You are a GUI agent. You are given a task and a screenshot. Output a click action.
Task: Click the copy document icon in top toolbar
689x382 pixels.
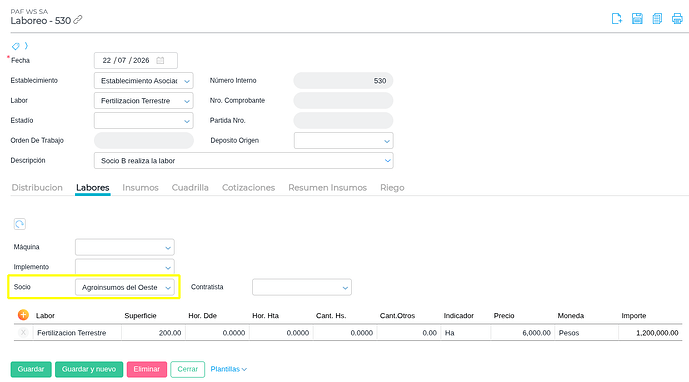657,18
